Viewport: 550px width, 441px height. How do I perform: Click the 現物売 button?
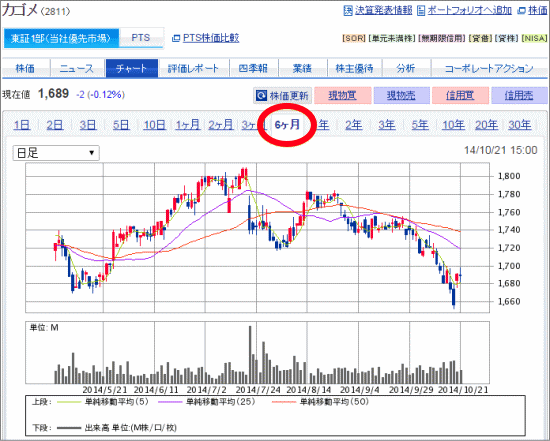pyautogui.click(x=402, y=95)
